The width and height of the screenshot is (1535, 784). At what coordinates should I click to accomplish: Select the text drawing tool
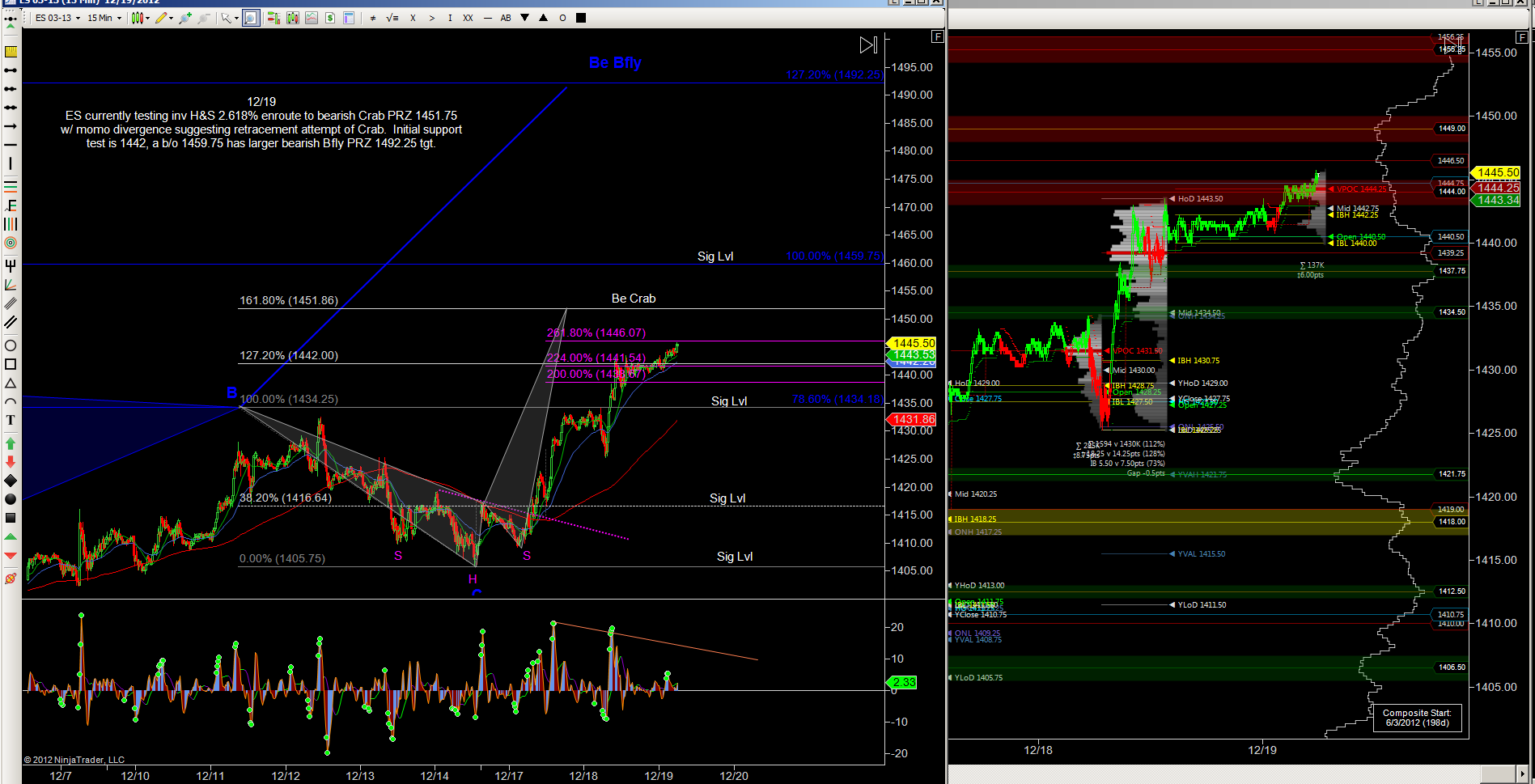[11, 420]
